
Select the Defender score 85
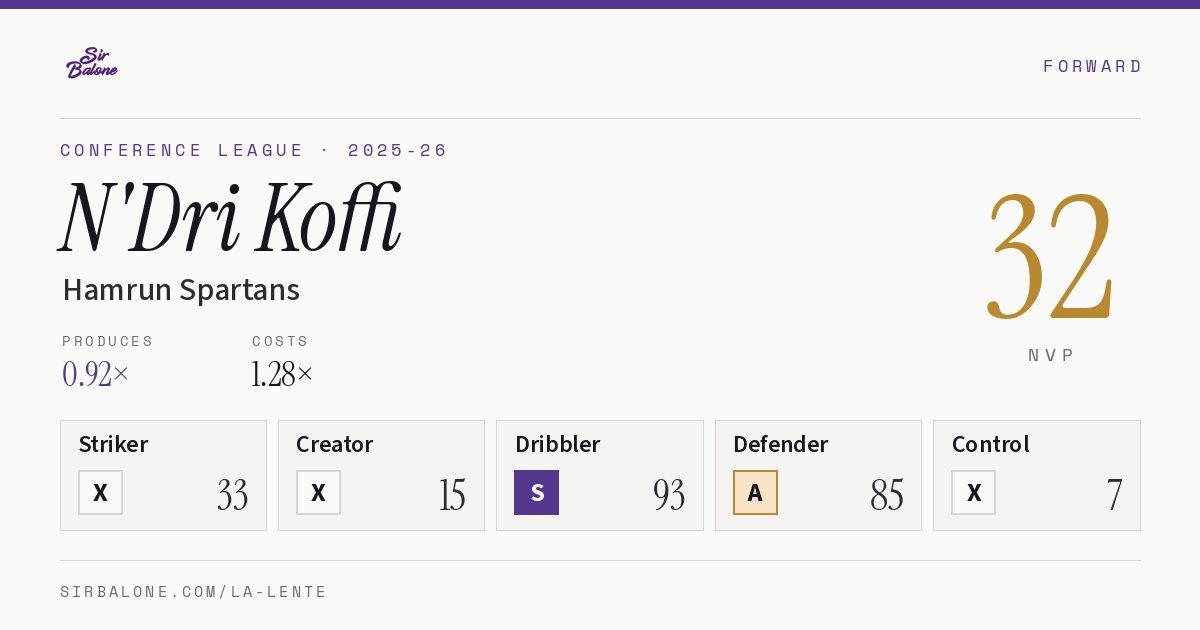click(887, 494)
